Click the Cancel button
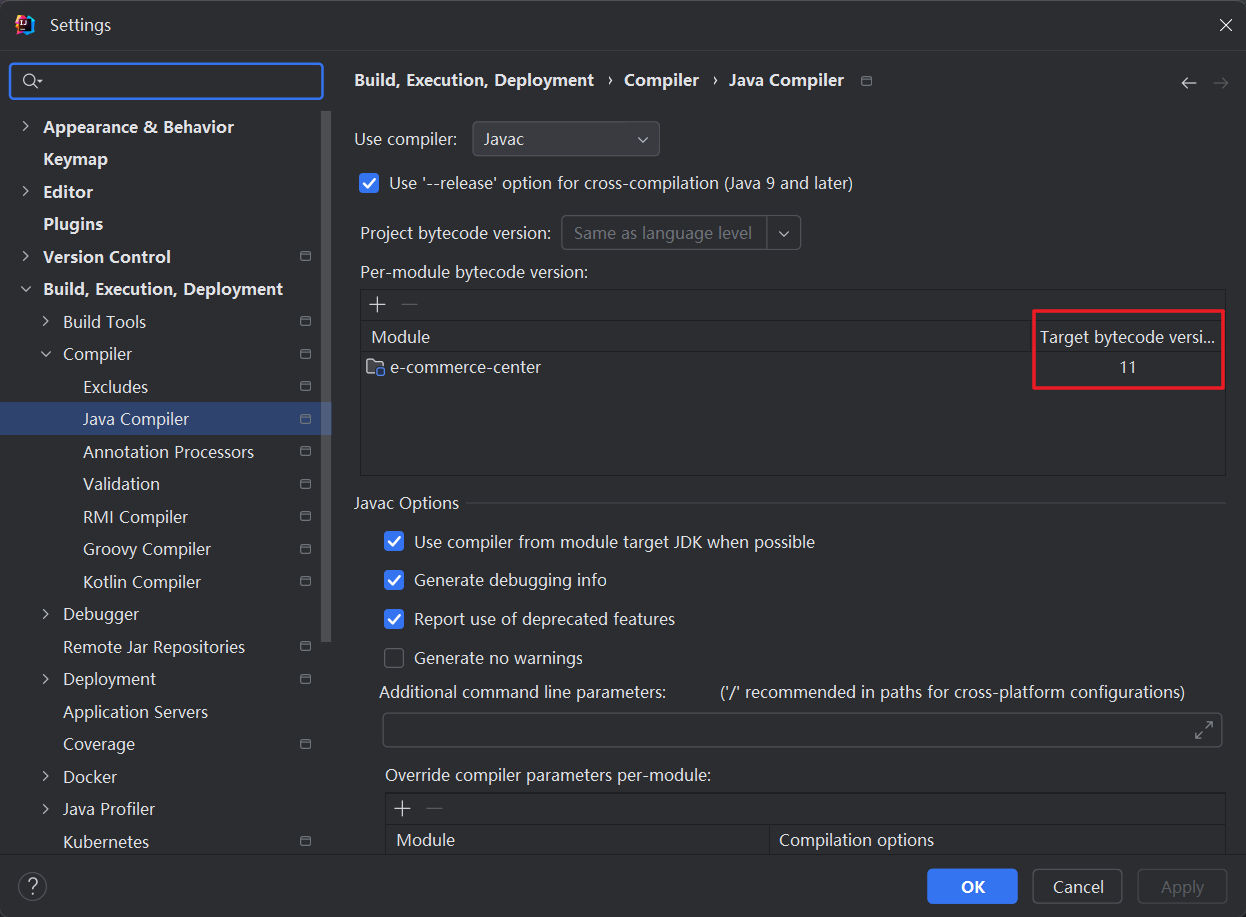The height and width of the screenshot is (917, 1246). (1078, 886)
